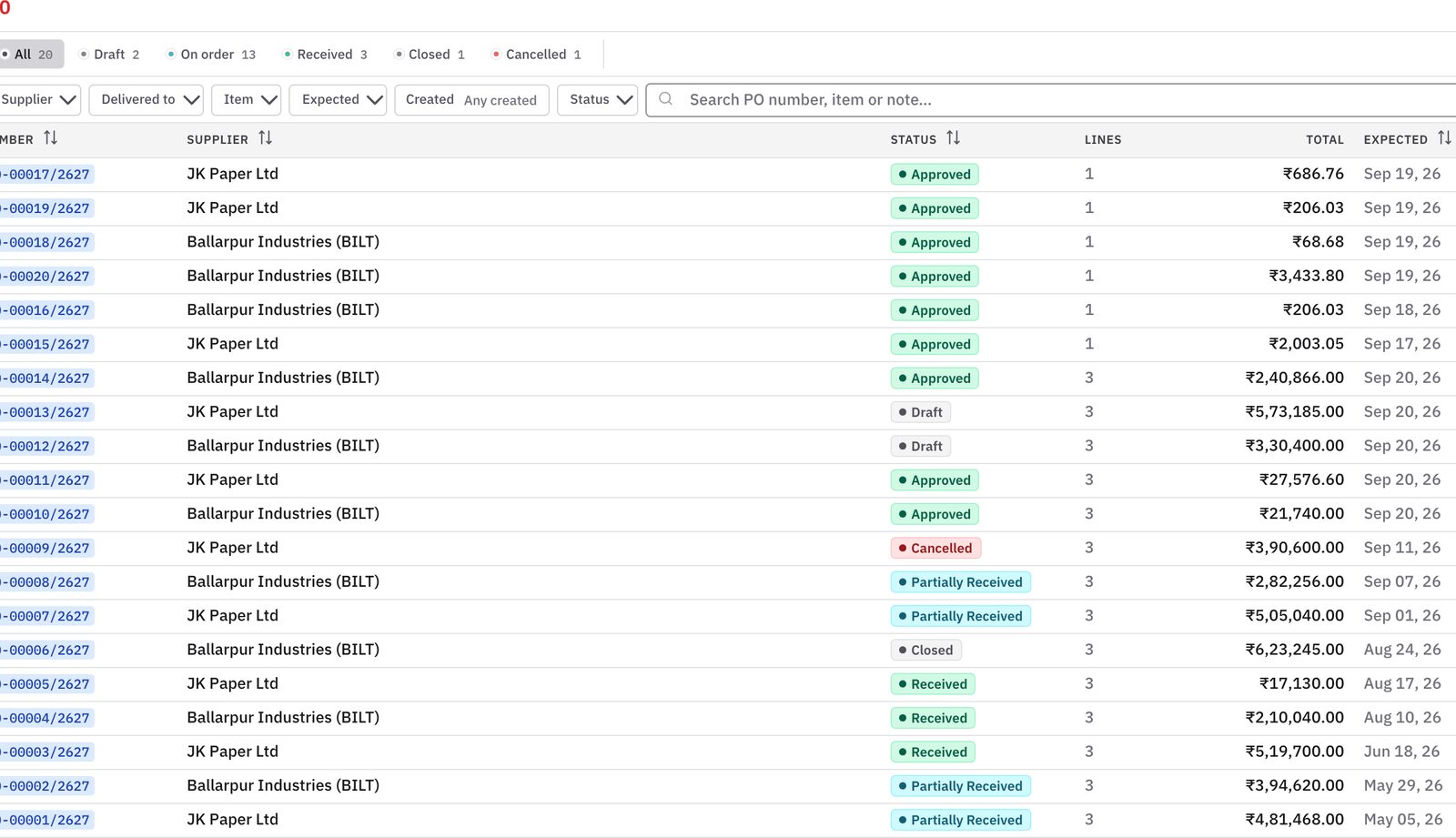Click total ₹2,40,866.00

click(1294, 378)
